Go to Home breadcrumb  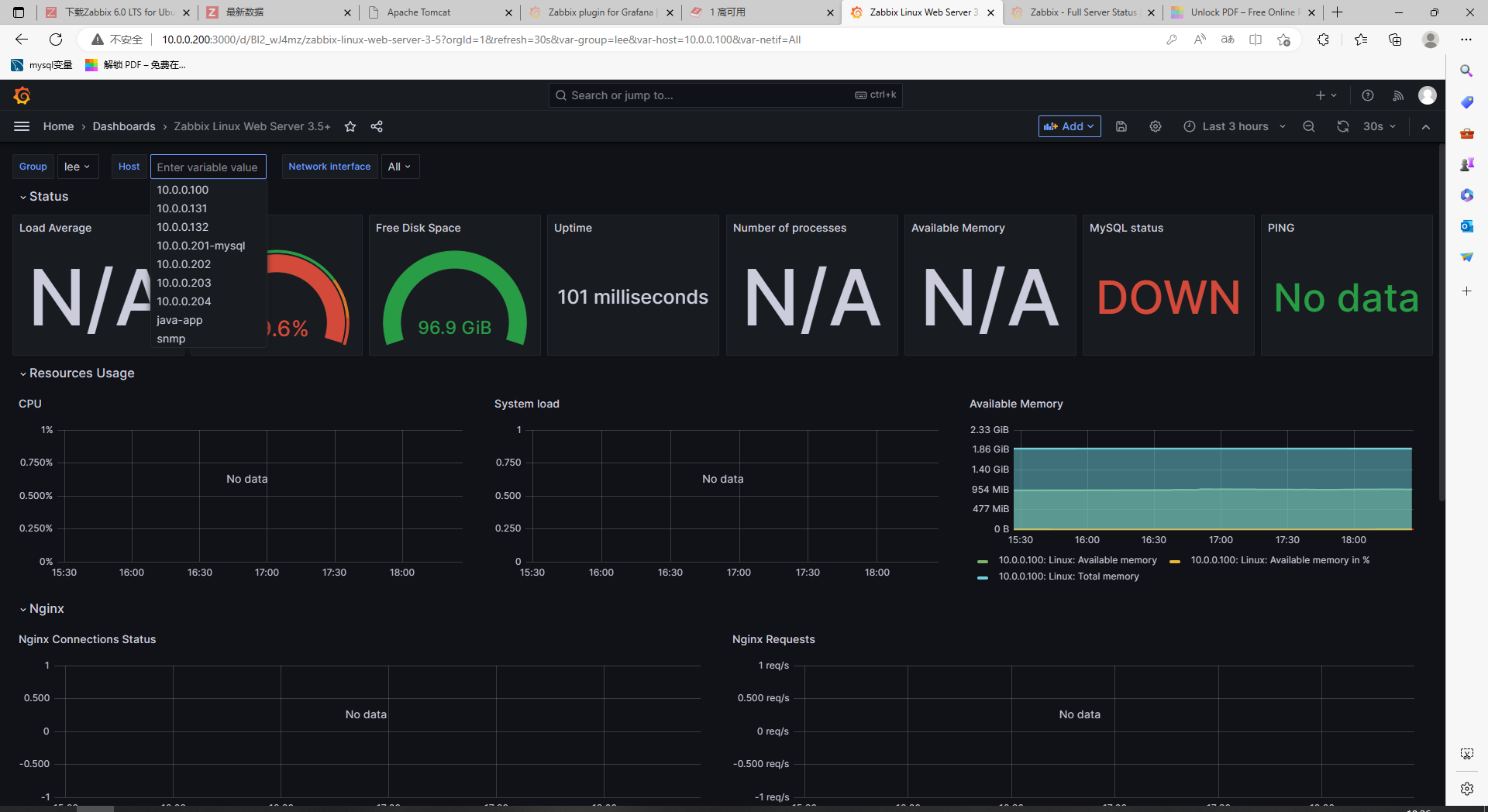click(x=58, y=126)
